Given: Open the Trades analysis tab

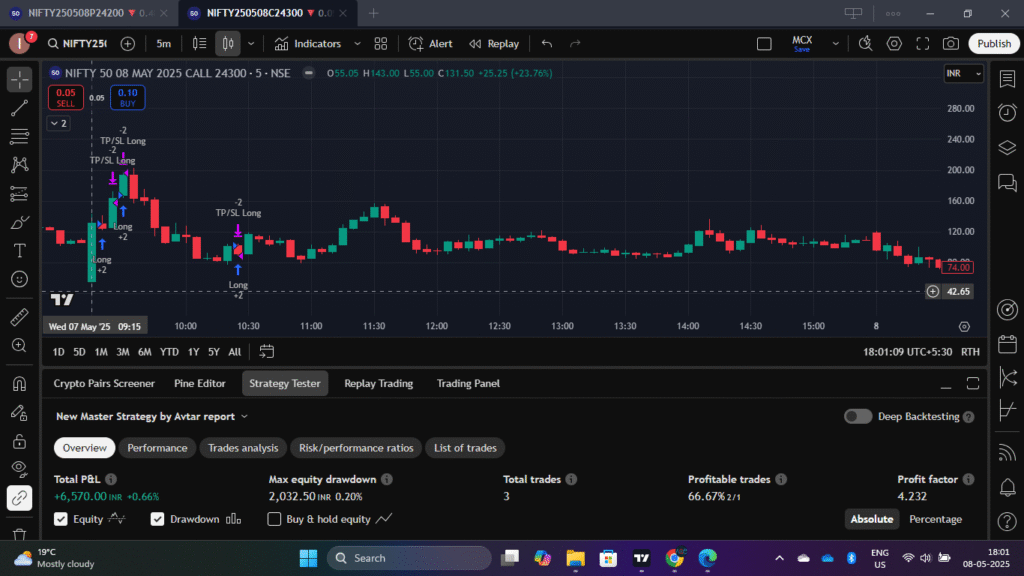Looking at the screenshot, I should click(243, 448).
